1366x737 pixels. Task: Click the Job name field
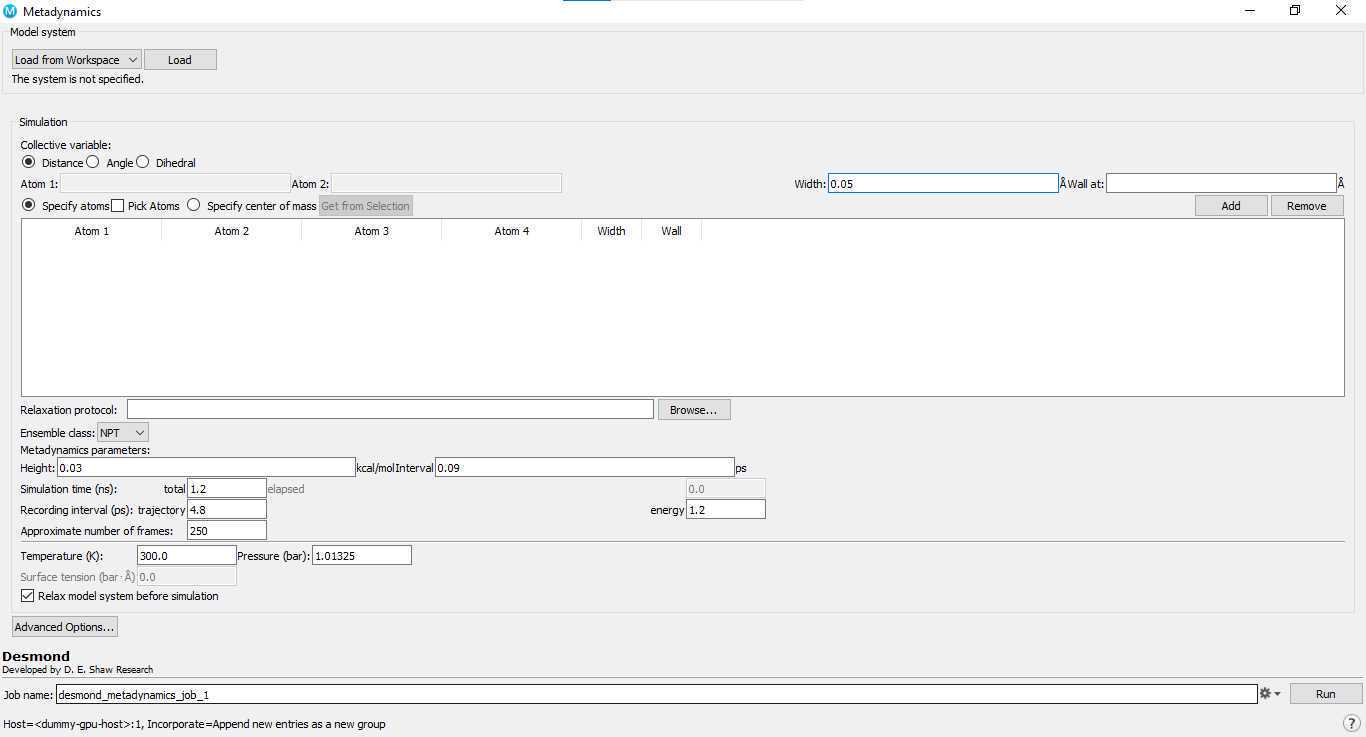coord(657,694)
